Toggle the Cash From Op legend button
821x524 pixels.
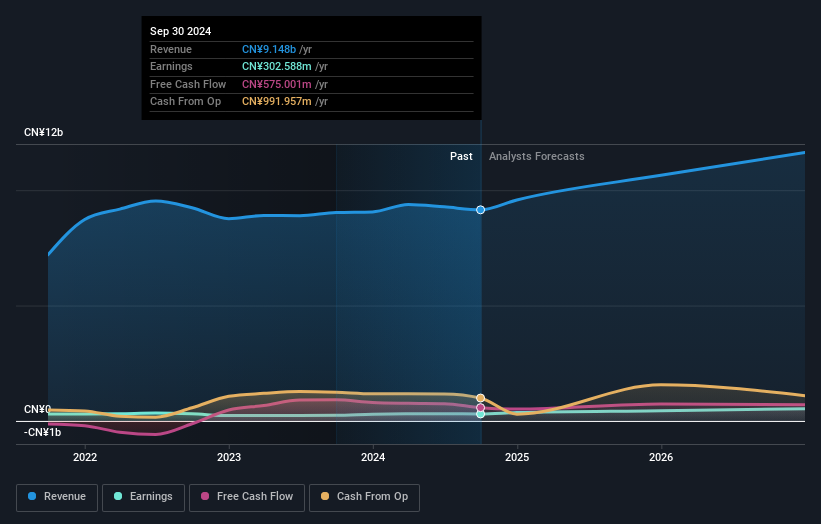tap(364, 497)
